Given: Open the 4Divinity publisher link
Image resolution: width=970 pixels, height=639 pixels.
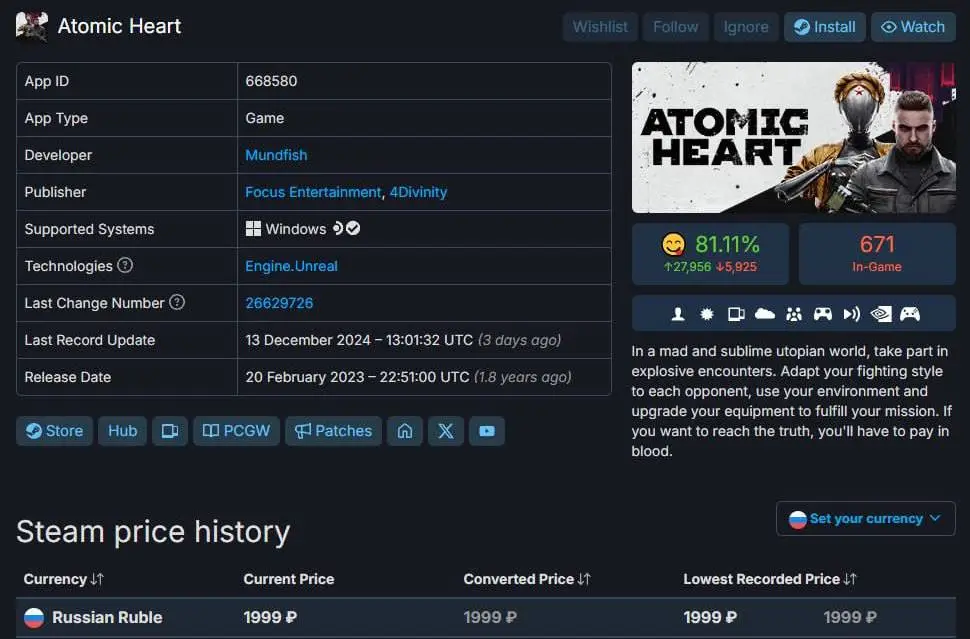Looking at the screenshot, I should pos(418,192).
